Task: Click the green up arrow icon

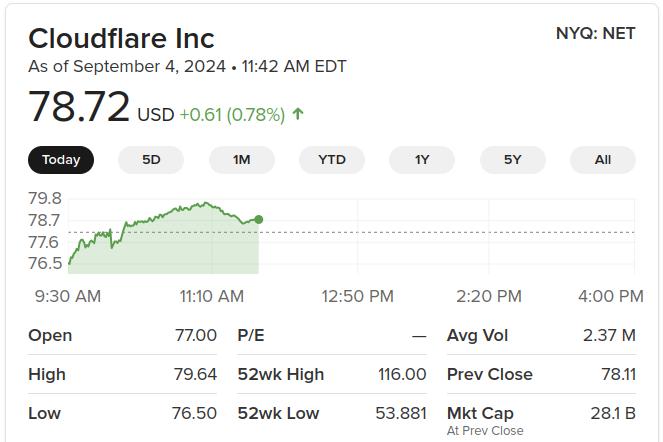Action: [x=298, y=114]
